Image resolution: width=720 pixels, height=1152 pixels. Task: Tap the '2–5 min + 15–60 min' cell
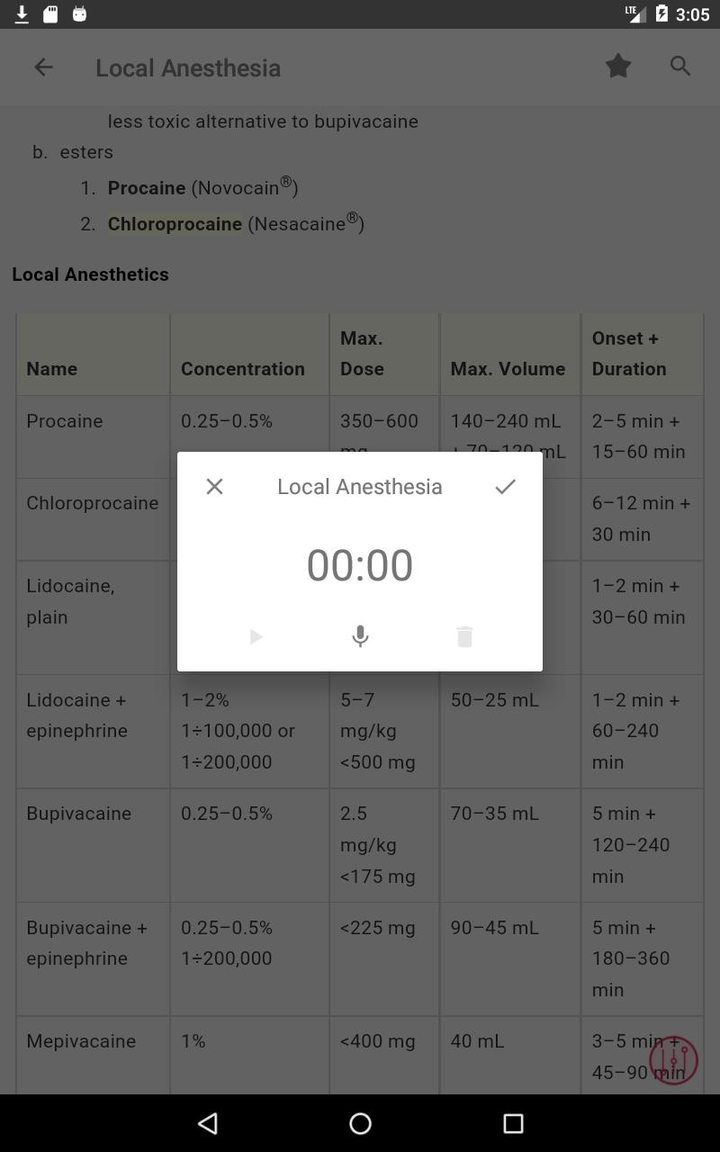tap(642, 436)
